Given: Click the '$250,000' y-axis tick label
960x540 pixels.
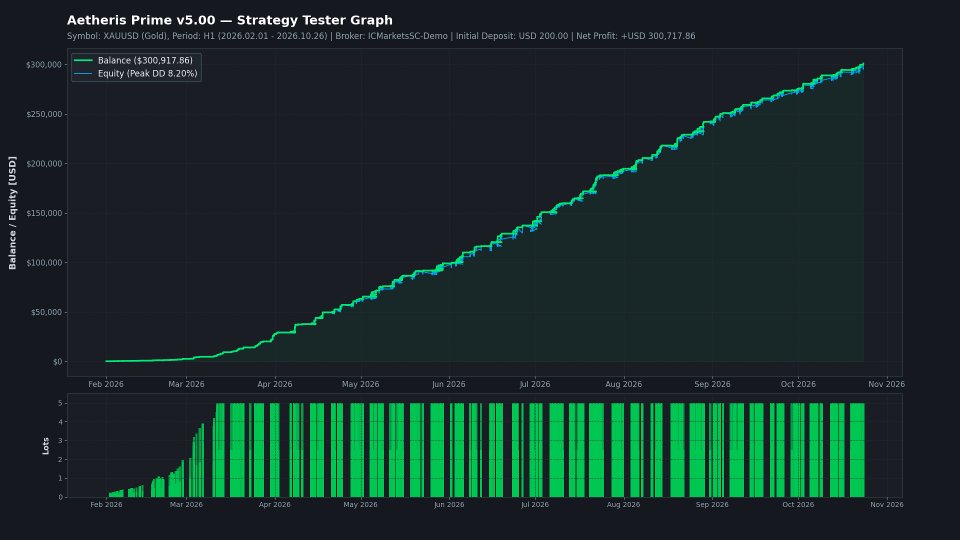Looking at the screenshot, I should point(43,114).
